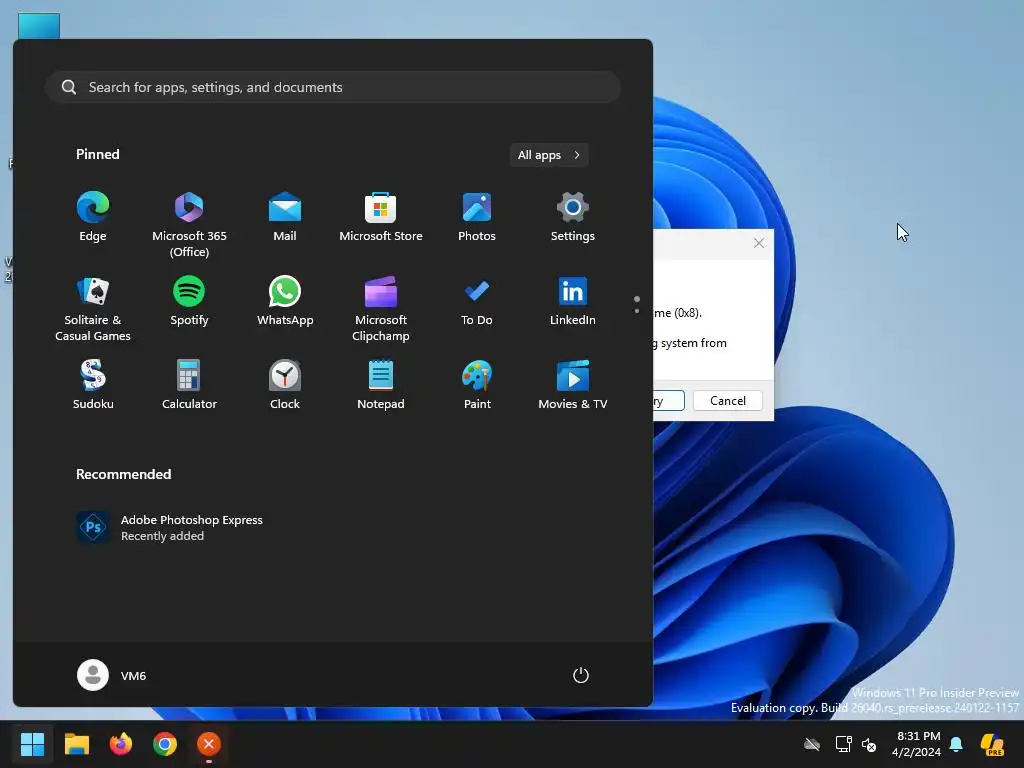The image size is (1024, 768).
Task: Open WhatsApp
Action: (285, 302)
